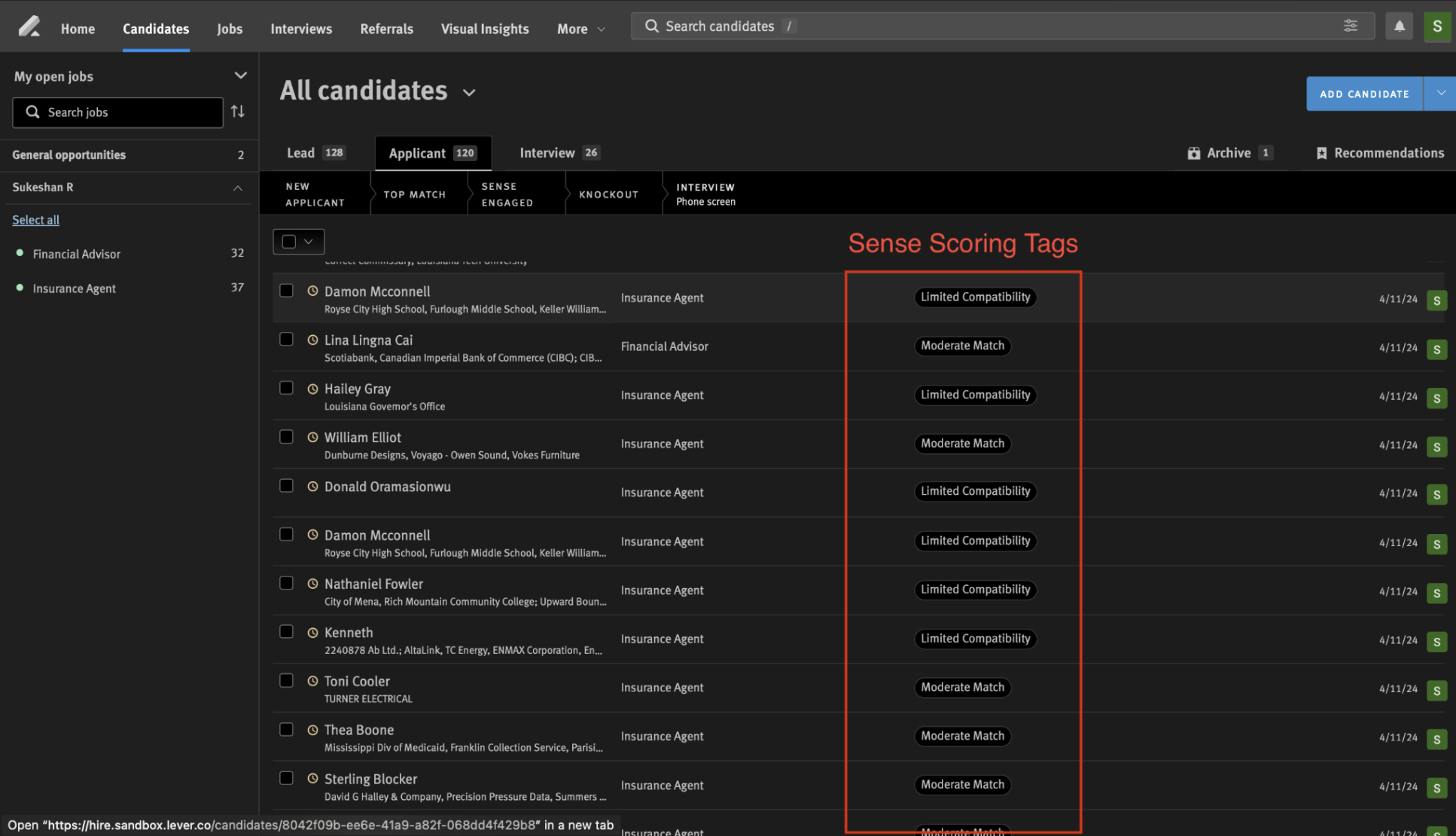This screenshot has height=836, width=1456.
Task: Click the Moderate Match tag for Sterling Blocker
Action: [x=962, y=784]
